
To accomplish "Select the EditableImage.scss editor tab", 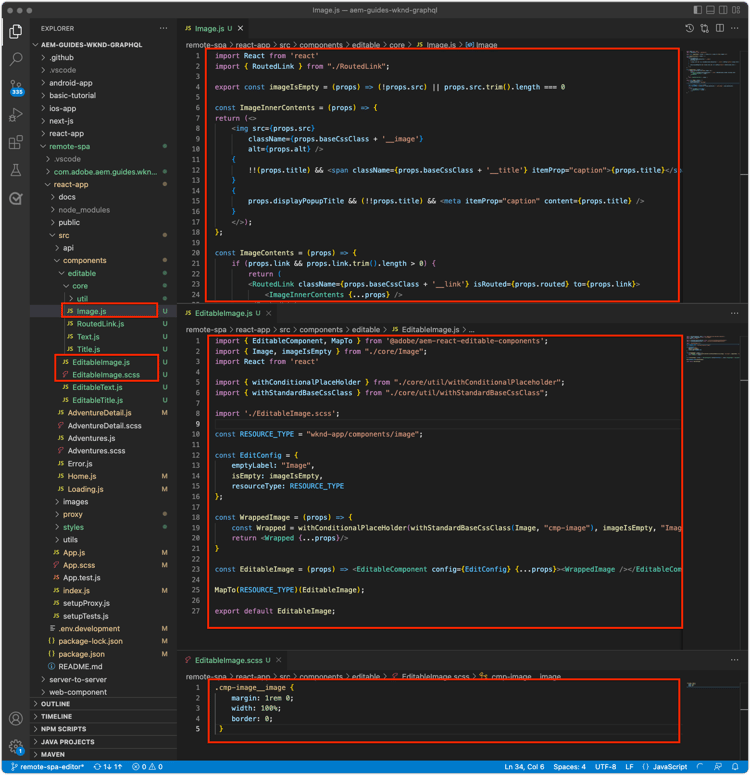I will tap(227, 661).
